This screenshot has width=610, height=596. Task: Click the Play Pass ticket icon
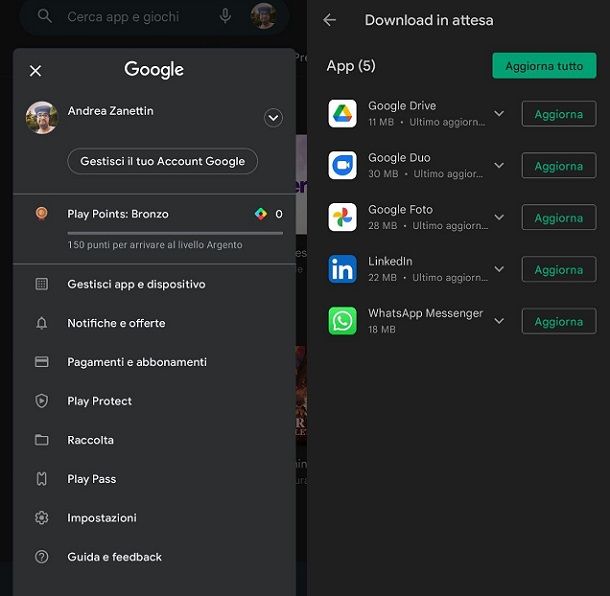click(42, 479)
